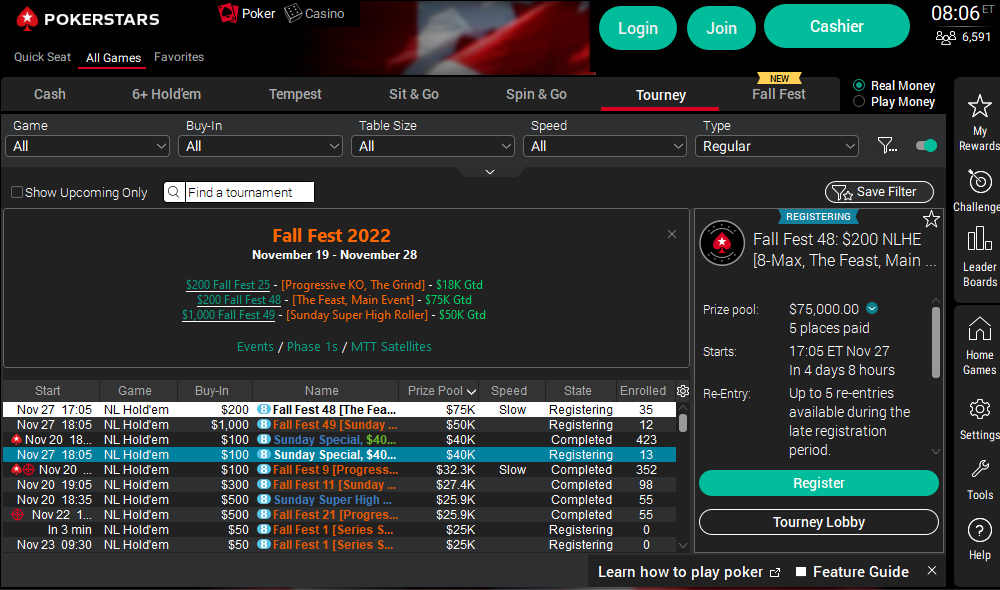Viewport: 1000px width, 590px height.
Task: Register for Fall Fest 48
Action: [x=819, y=483]
